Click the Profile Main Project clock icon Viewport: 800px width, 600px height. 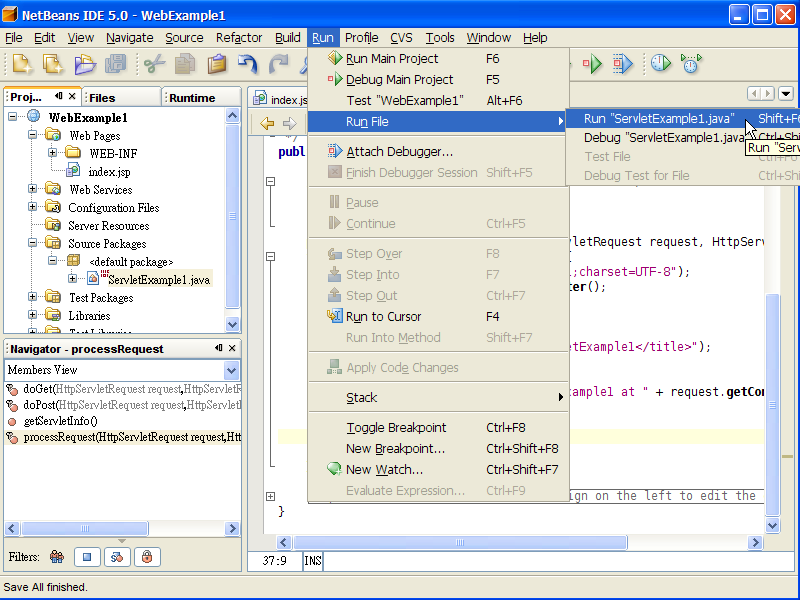(x=661, y=63)
